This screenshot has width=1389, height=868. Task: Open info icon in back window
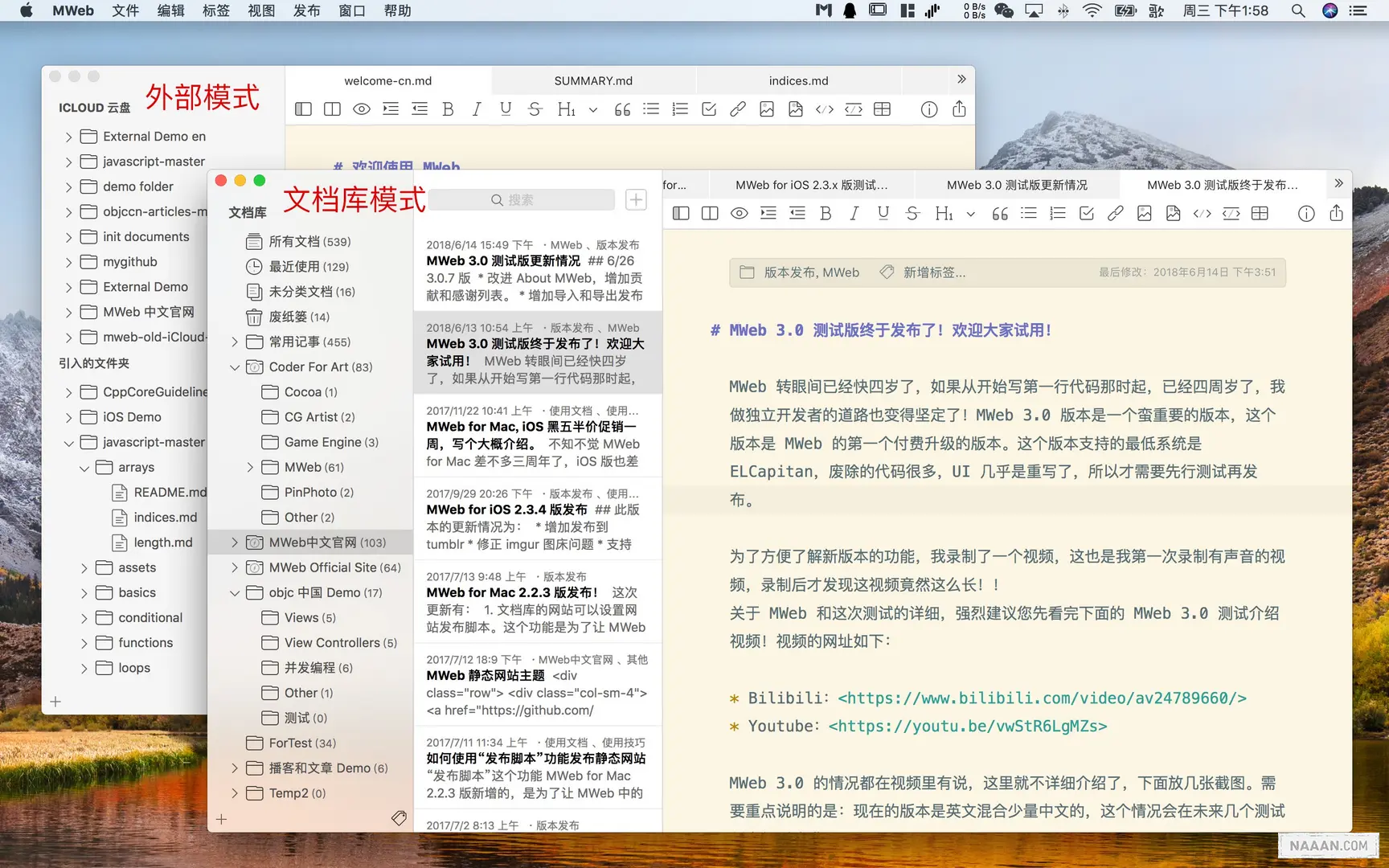[x=929, y=109]
